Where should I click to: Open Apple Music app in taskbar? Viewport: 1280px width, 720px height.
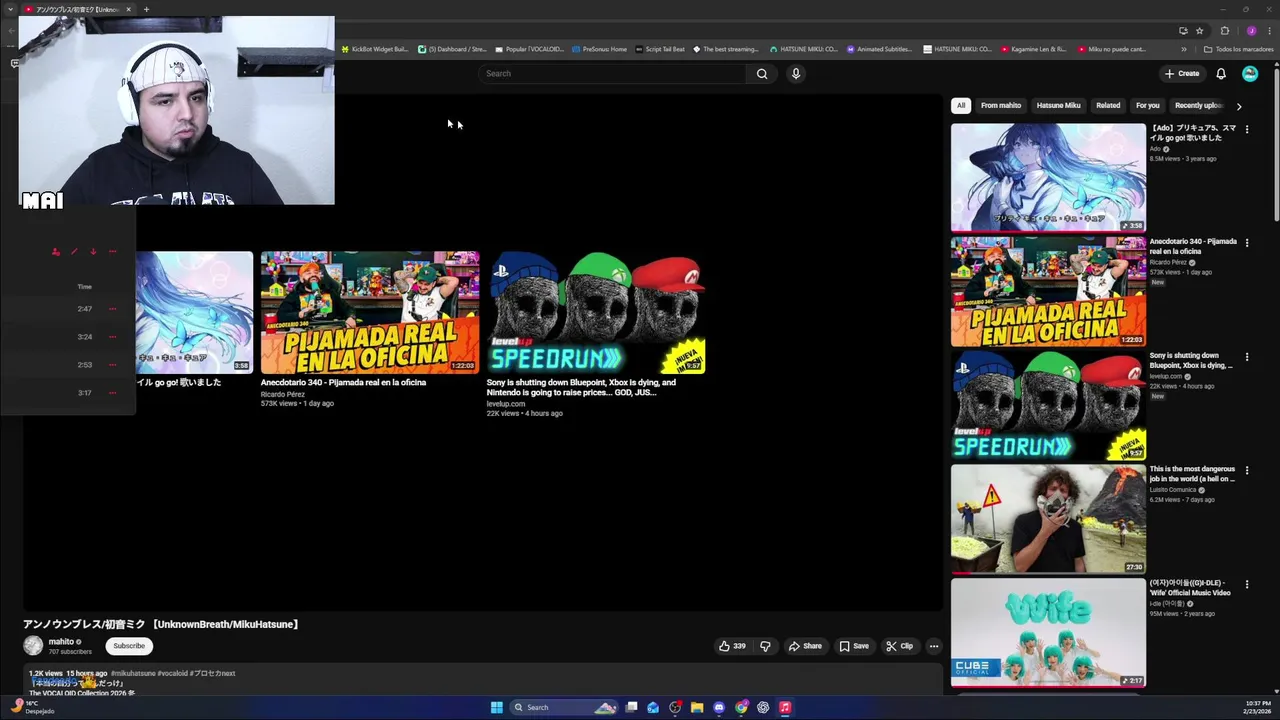click(785, 707)
